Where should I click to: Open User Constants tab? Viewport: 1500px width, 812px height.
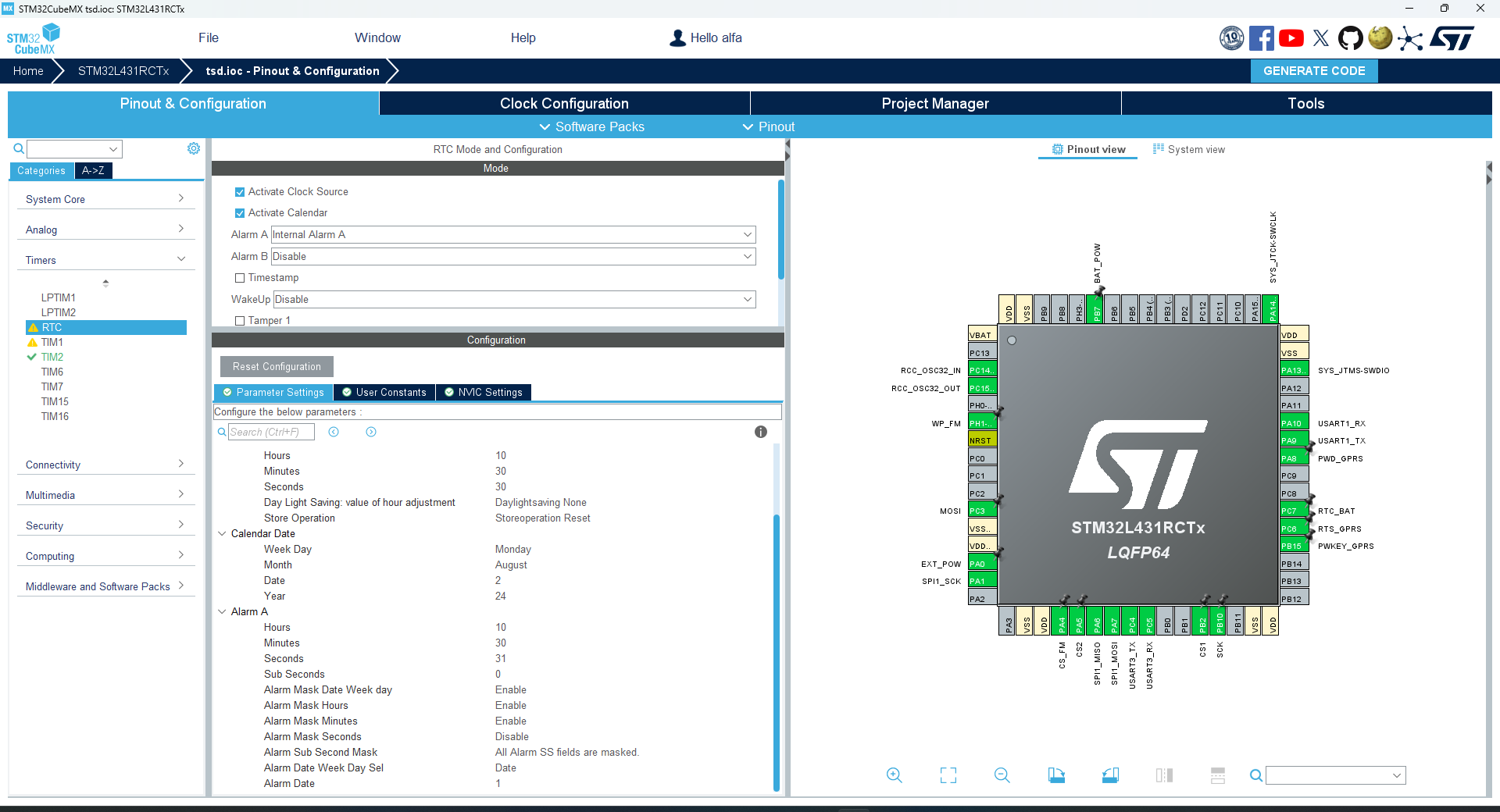(x=385, y=393)
